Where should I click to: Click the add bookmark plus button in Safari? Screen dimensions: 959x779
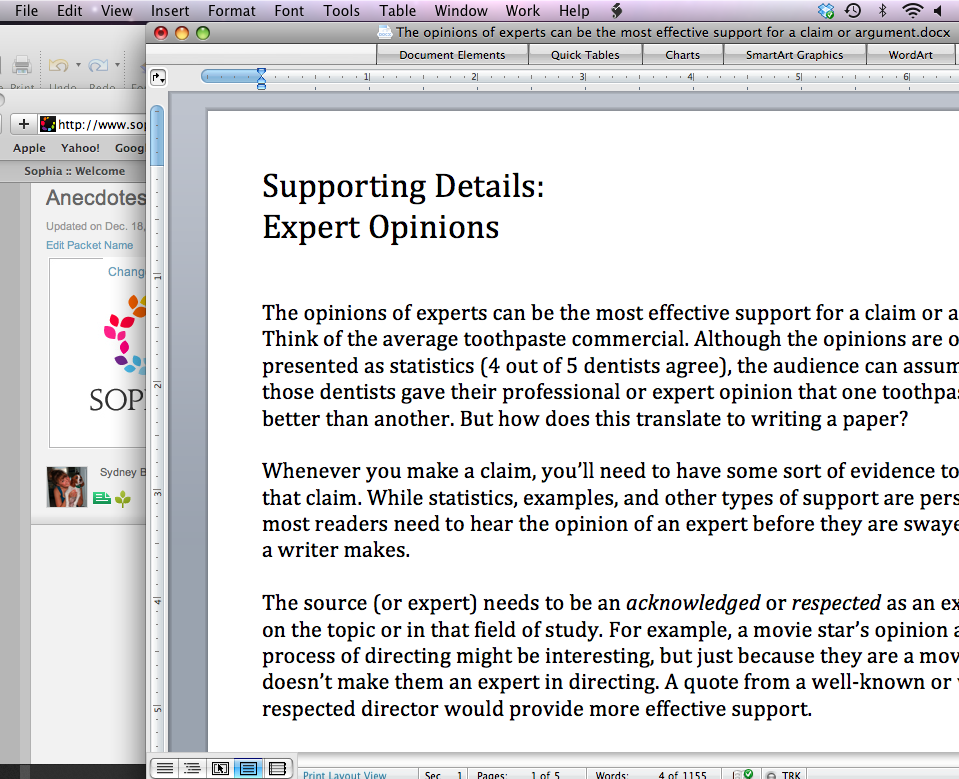[x=24, y=124]
